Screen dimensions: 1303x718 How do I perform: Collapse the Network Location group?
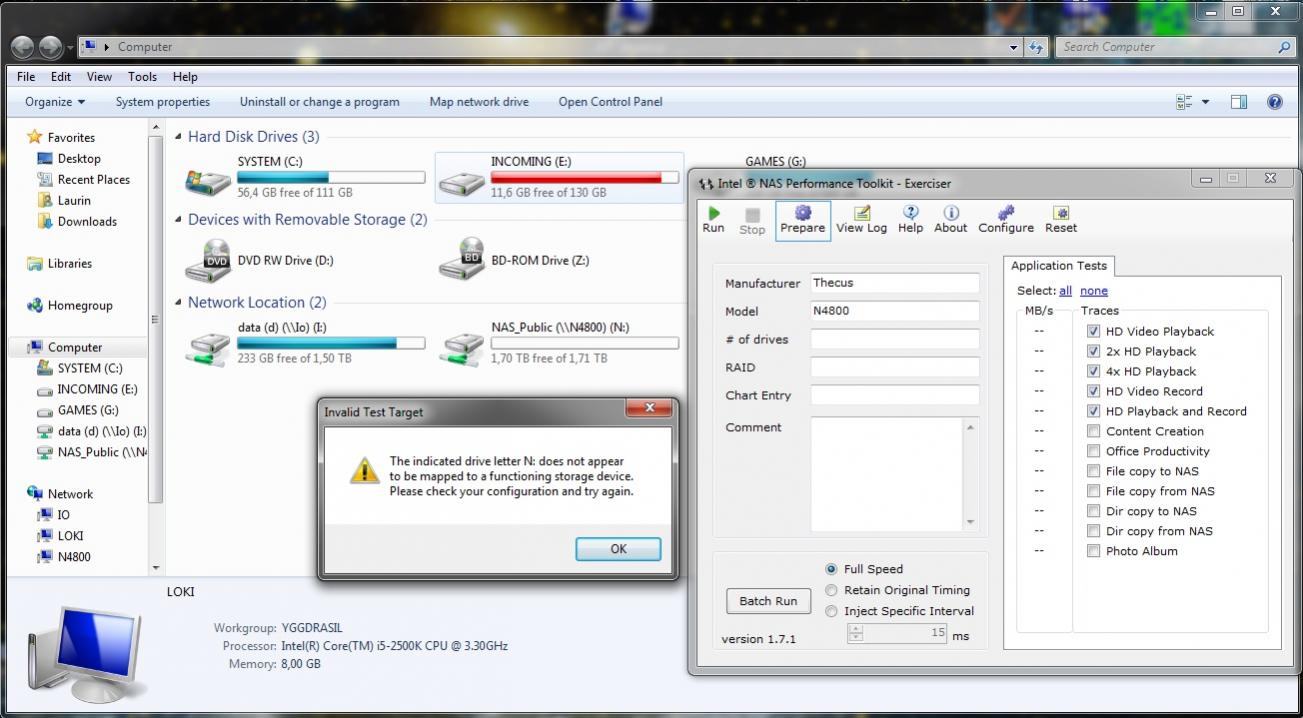point(179,303)
